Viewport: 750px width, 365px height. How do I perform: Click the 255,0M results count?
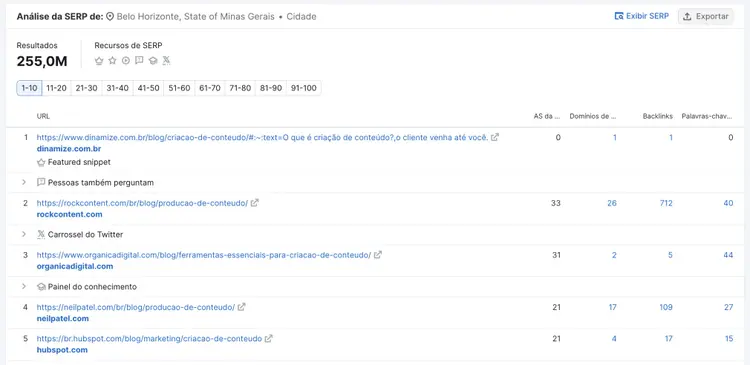[x=42, y=61]
